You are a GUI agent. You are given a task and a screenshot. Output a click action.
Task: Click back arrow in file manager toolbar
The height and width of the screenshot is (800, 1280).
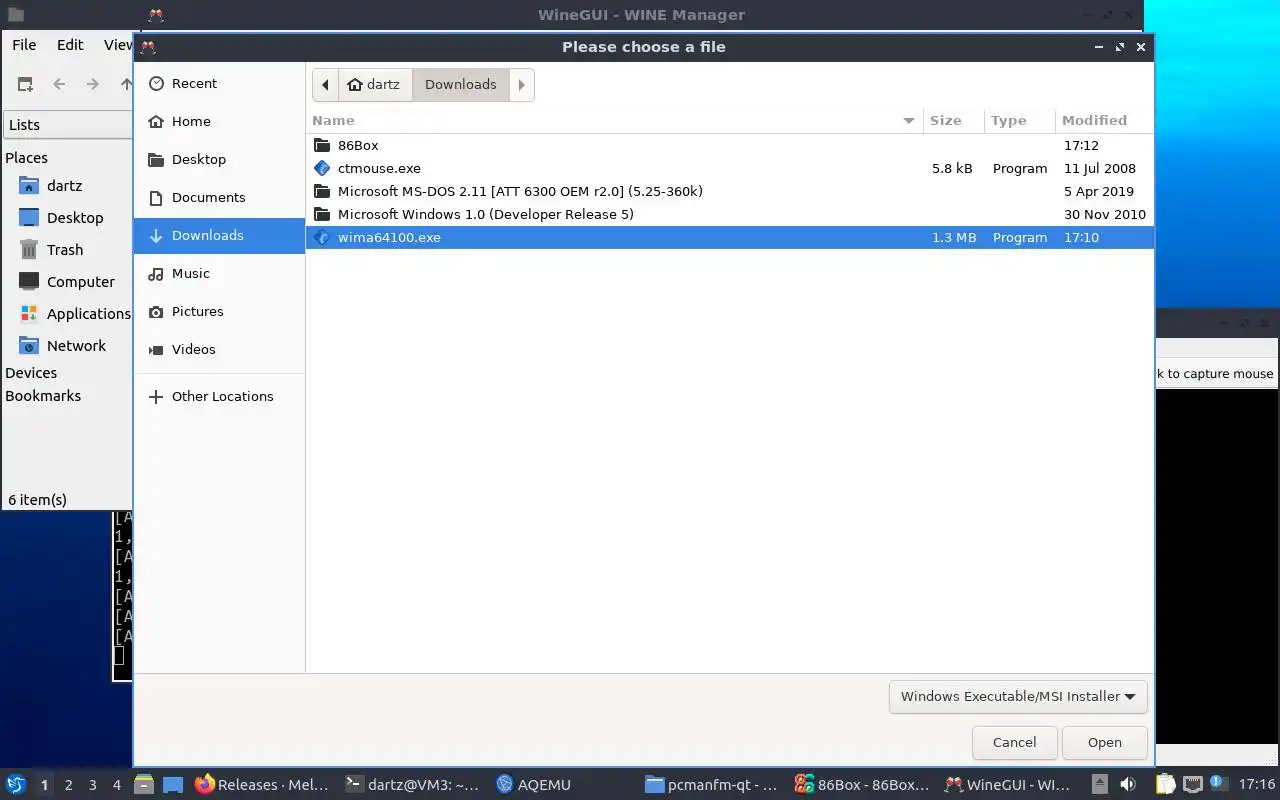(59, 85)
